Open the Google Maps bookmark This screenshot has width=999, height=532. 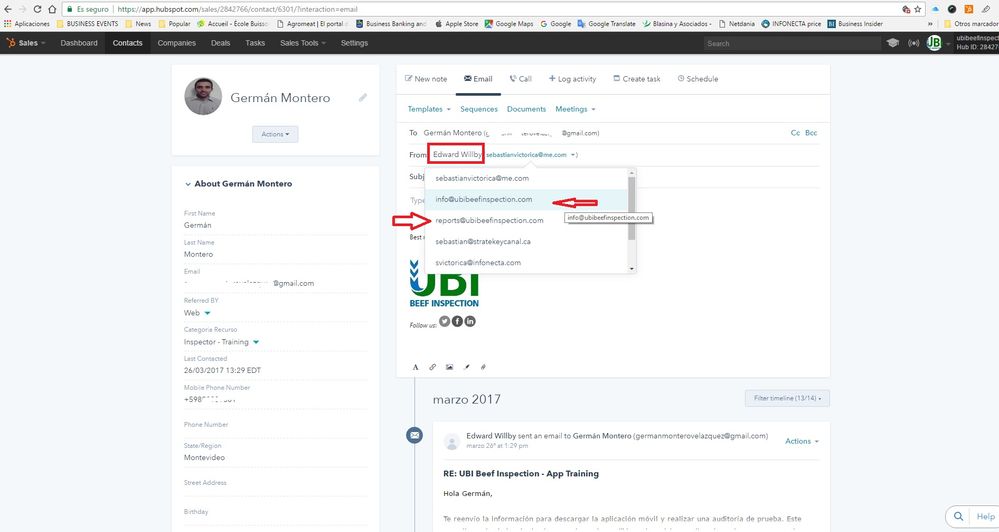click(508, 24)
